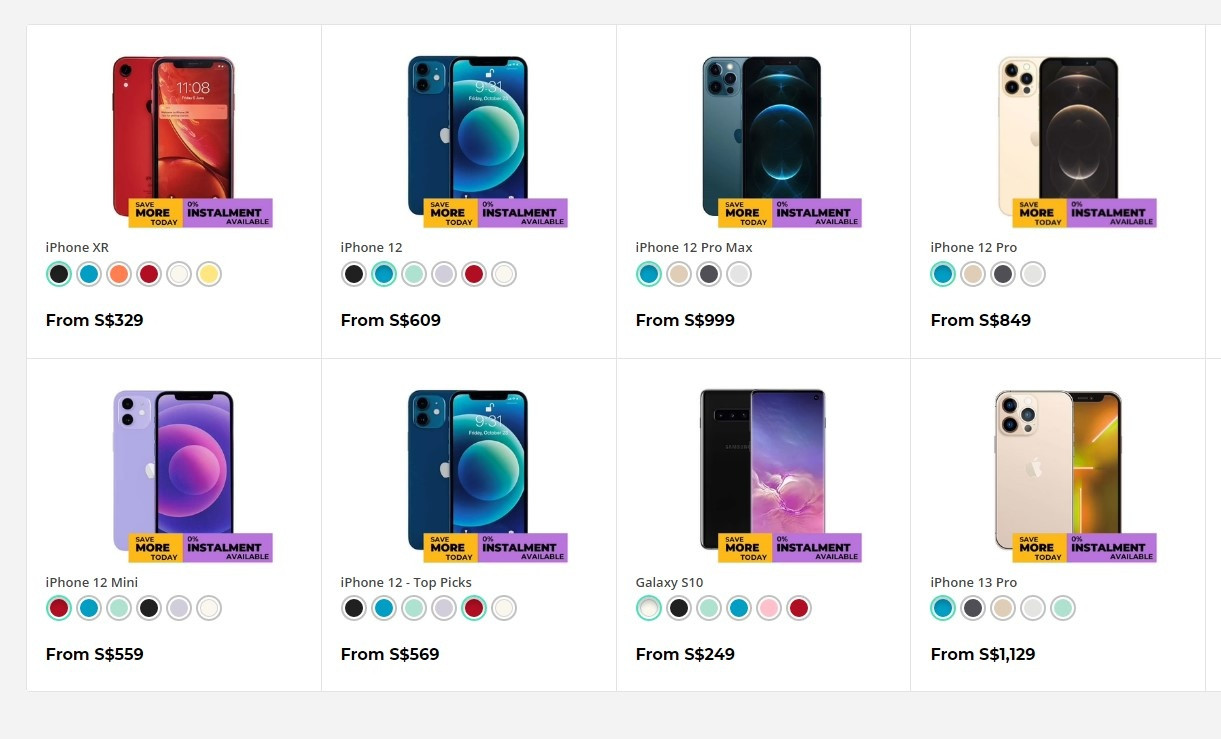This screenshot has height=739, width=1221.
Task: Choose the coral swatch under iPhone XR
Action: tap(119, 274)
